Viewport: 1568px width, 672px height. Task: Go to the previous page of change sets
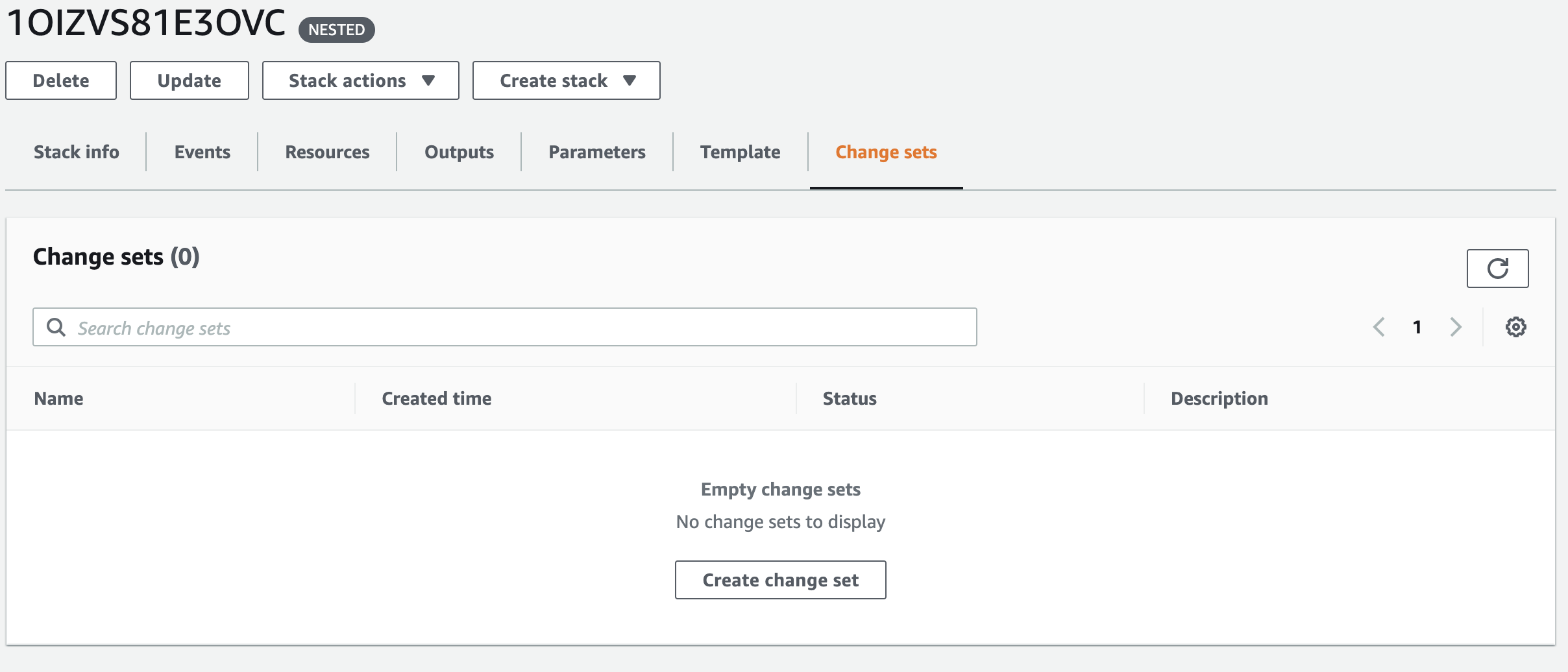(x=1379, y=326)
